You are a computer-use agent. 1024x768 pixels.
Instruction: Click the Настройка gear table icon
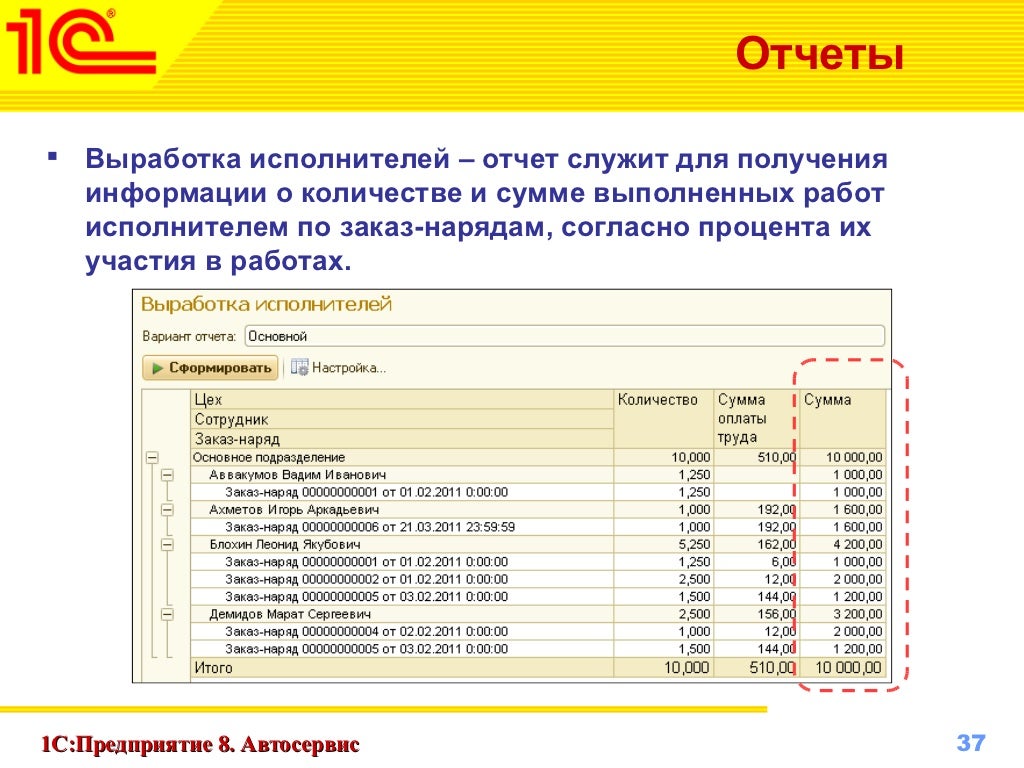(300, 368)
